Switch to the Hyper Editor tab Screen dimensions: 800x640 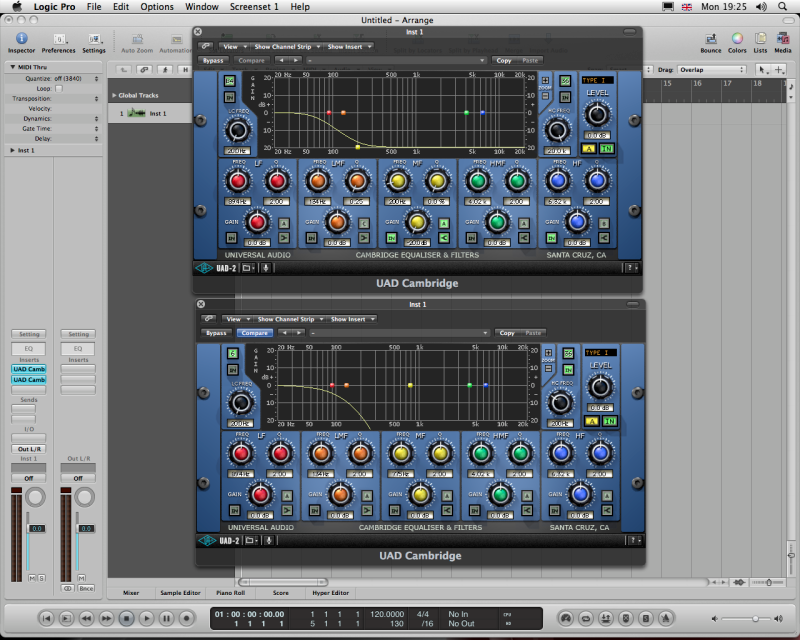point(331,593)
